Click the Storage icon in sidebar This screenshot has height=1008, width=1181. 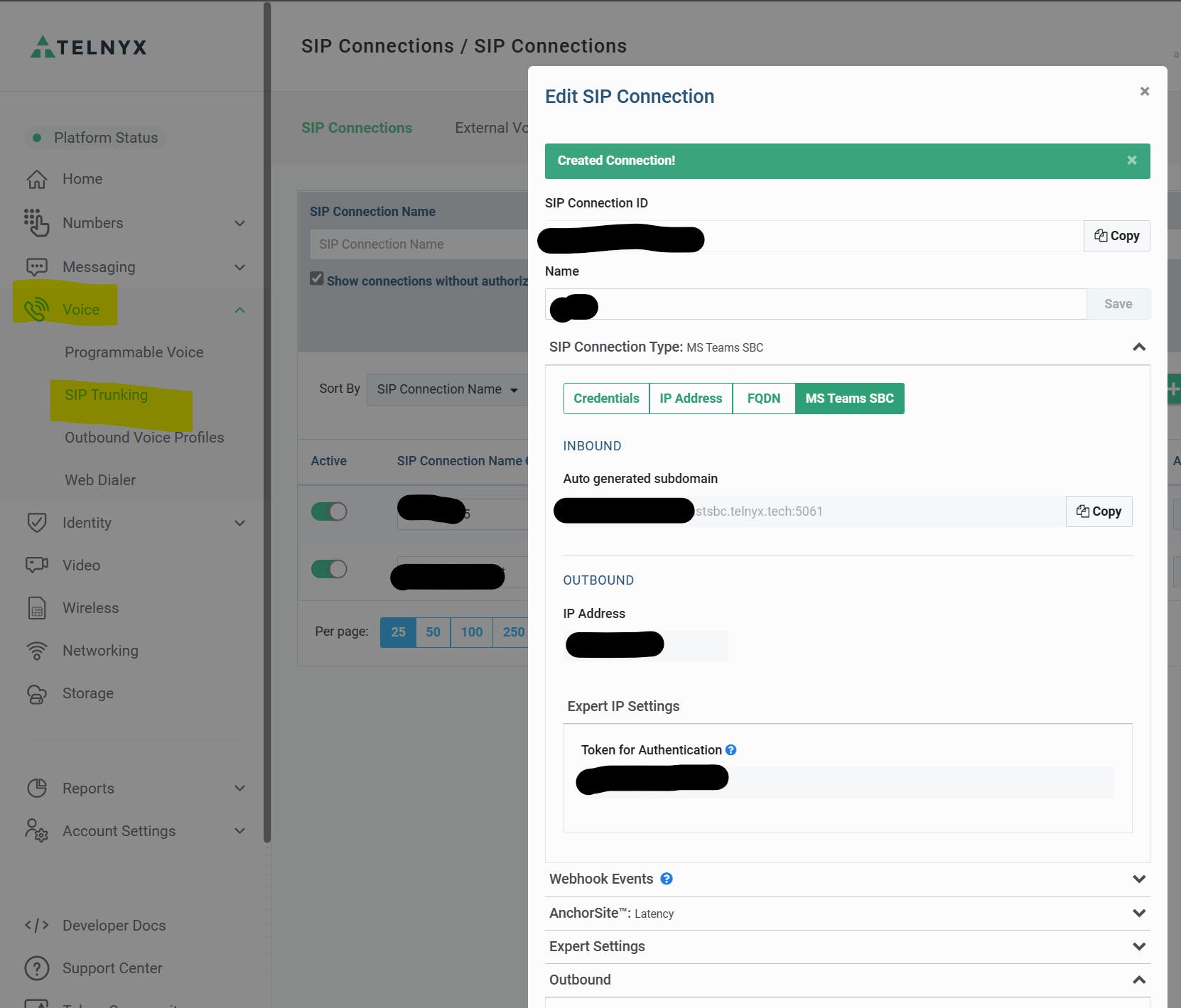click(37, 693)
